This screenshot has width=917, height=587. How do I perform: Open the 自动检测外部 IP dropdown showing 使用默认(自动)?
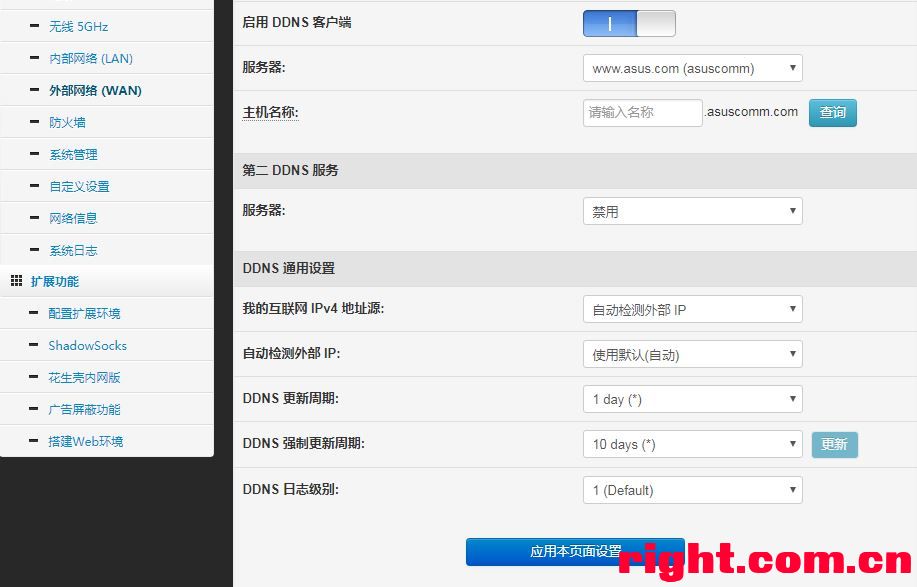click(692, 354)
